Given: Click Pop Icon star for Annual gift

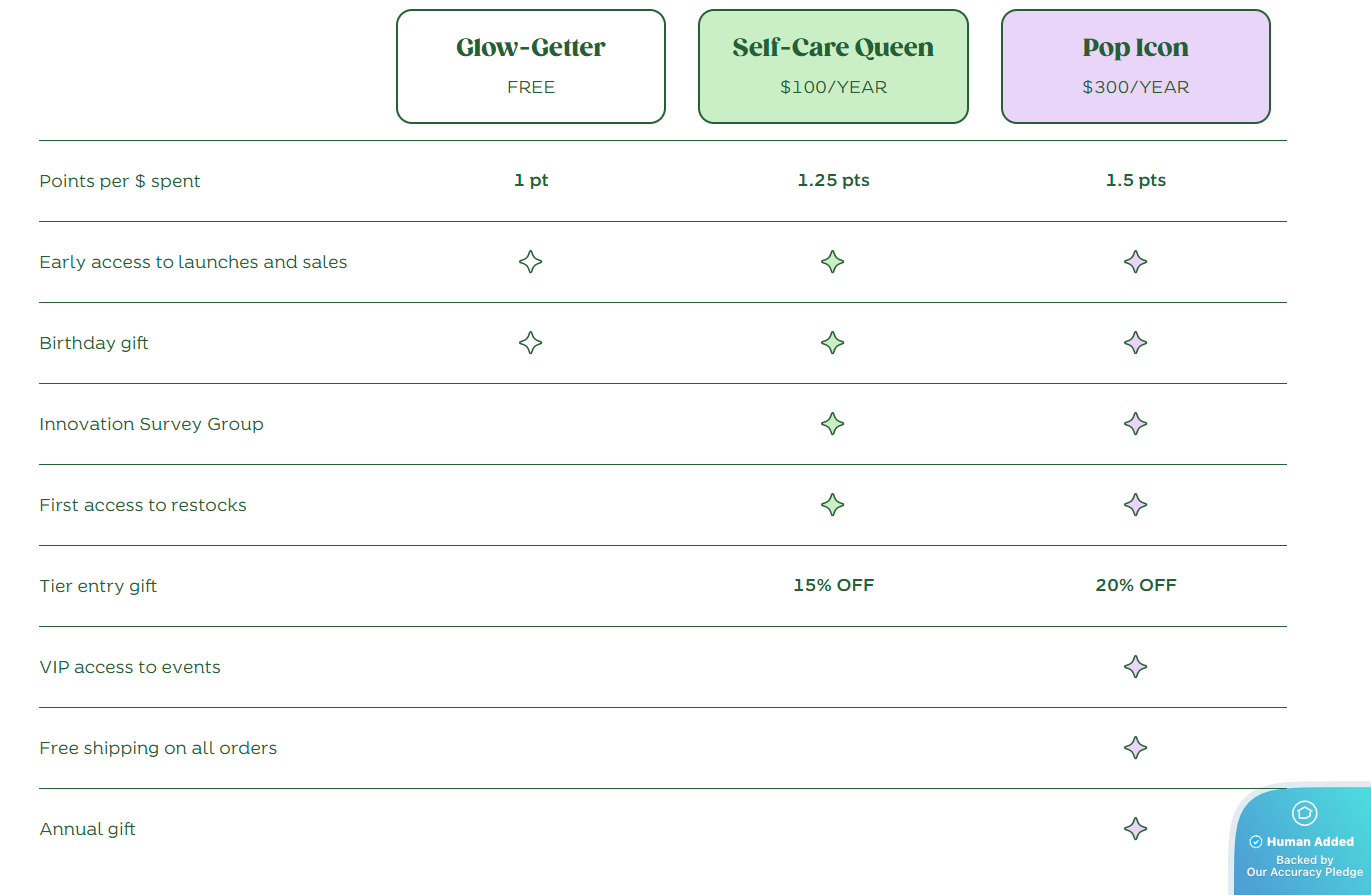Looking at the screenshot, I should point(1135,829).
